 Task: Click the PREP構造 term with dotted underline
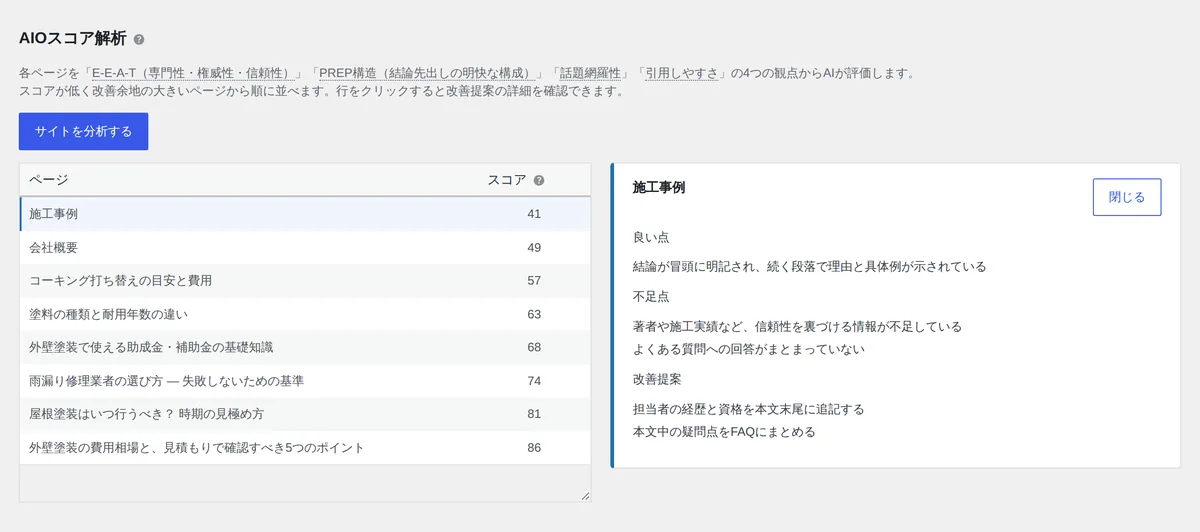click(x=425, y=73)
